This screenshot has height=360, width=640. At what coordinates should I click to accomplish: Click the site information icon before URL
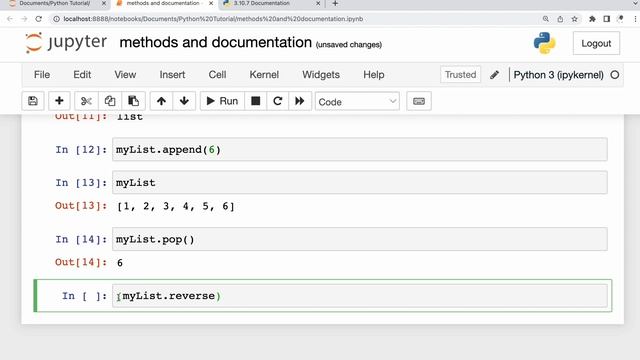pos(56,19)
